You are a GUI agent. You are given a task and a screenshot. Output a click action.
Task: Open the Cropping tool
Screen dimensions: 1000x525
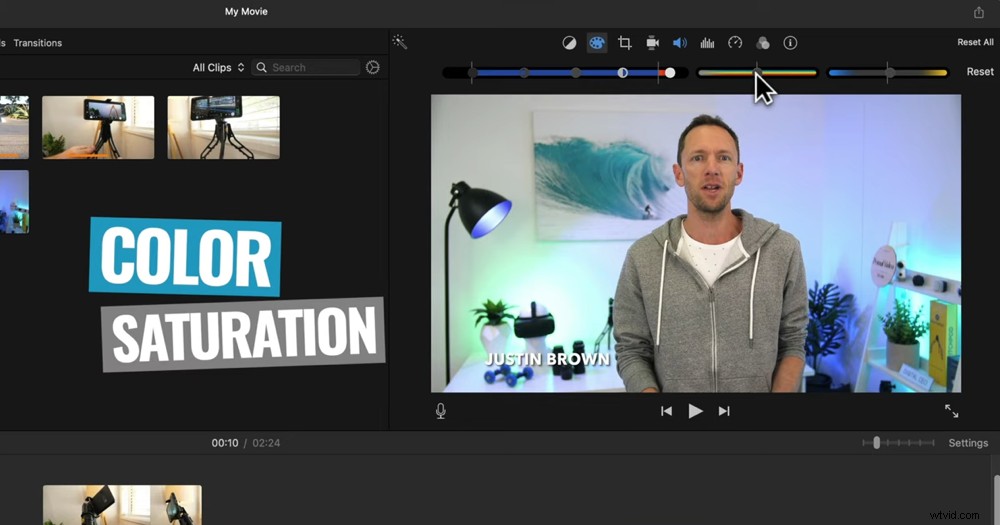tap(625, 43)
